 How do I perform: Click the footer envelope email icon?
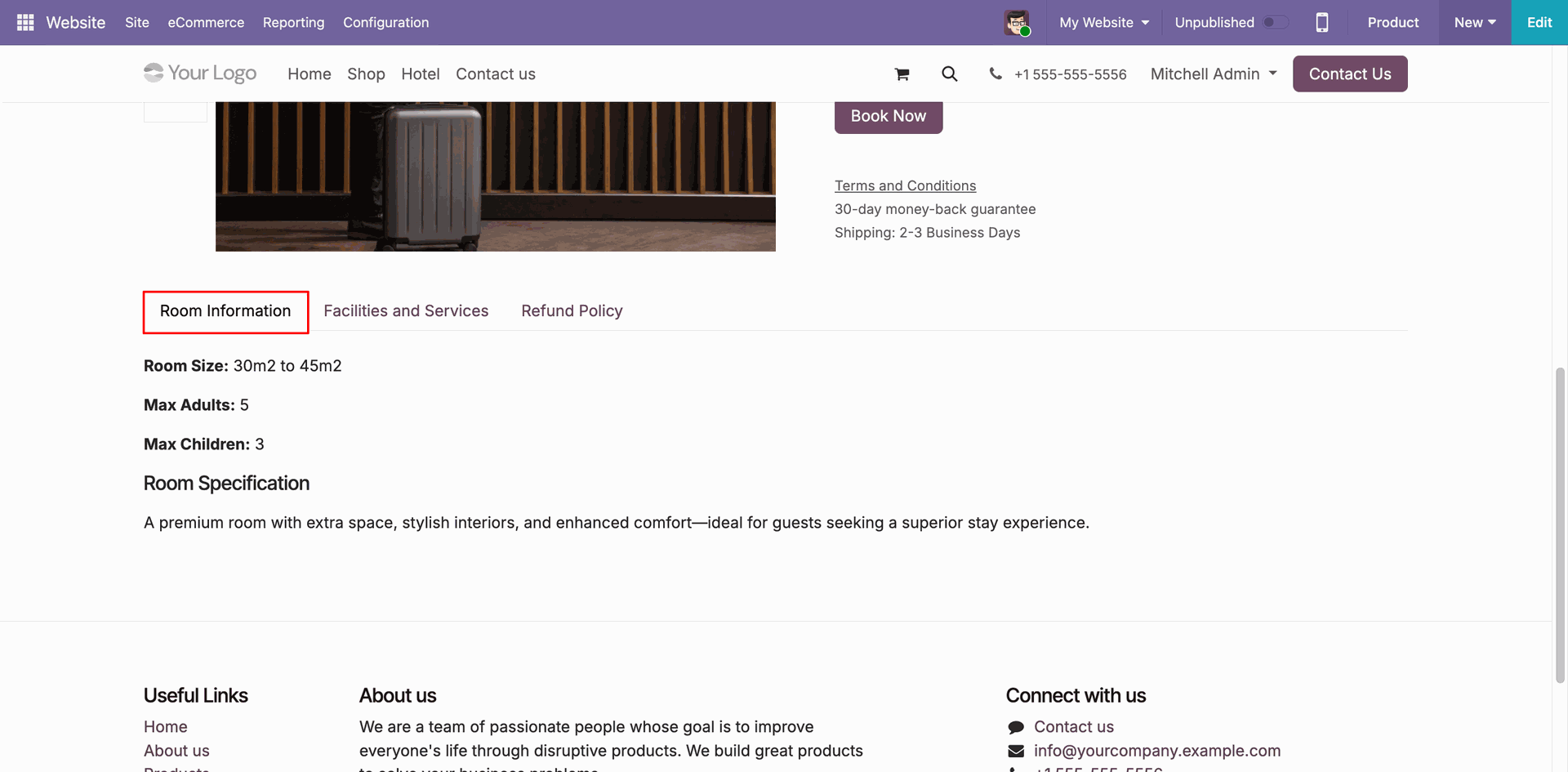tap(1016, 751)
